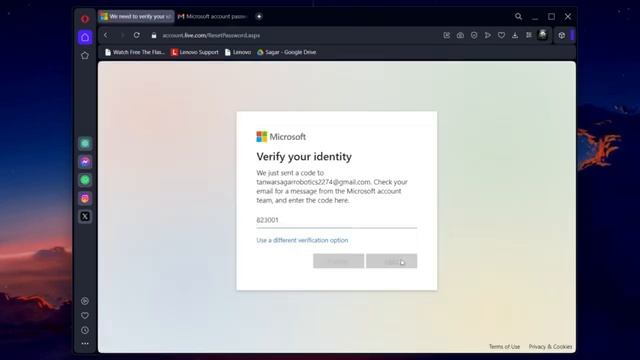Click the tanwarsagarrobotics2274@gmail.com text
Screen dimensions: 640x360
[x=313, y=182]
